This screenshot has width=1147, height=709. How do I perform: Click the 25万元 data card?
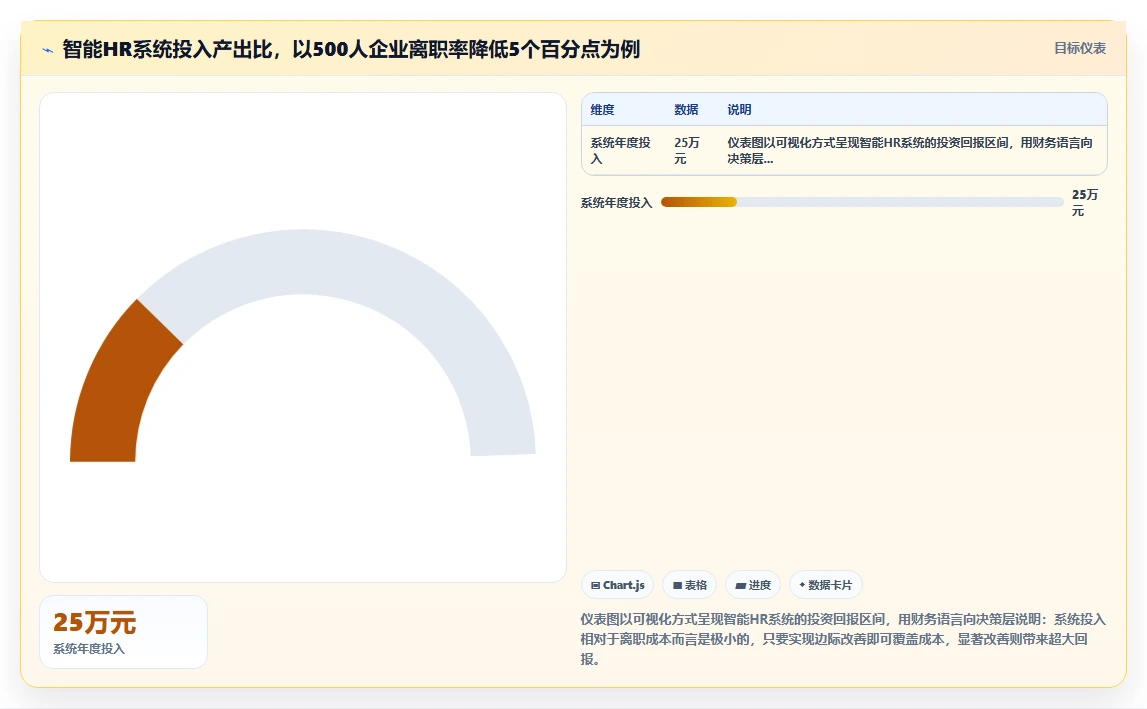(x=124, y=632)
